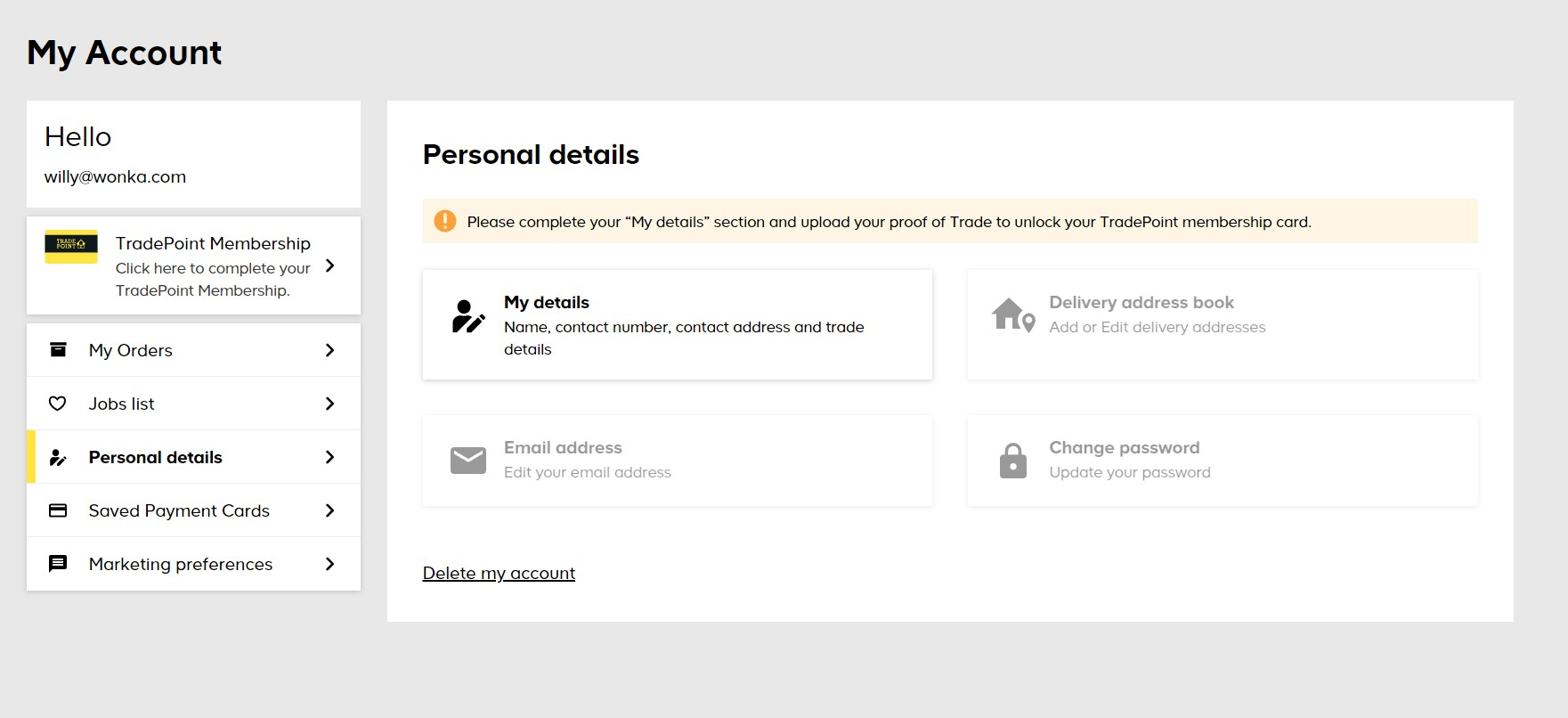1568x718 pixels.
Task: Expand My Orders using its chevron
Action: pyautogui.click(x=329, y=350)
